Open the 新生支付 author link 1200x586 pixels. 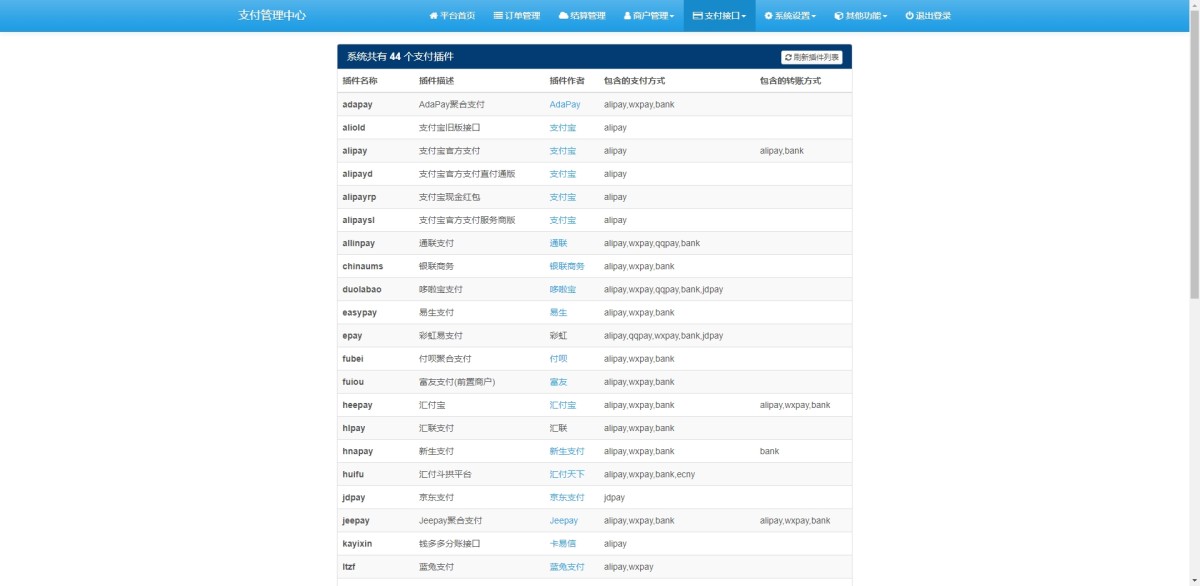click(567, 451)
